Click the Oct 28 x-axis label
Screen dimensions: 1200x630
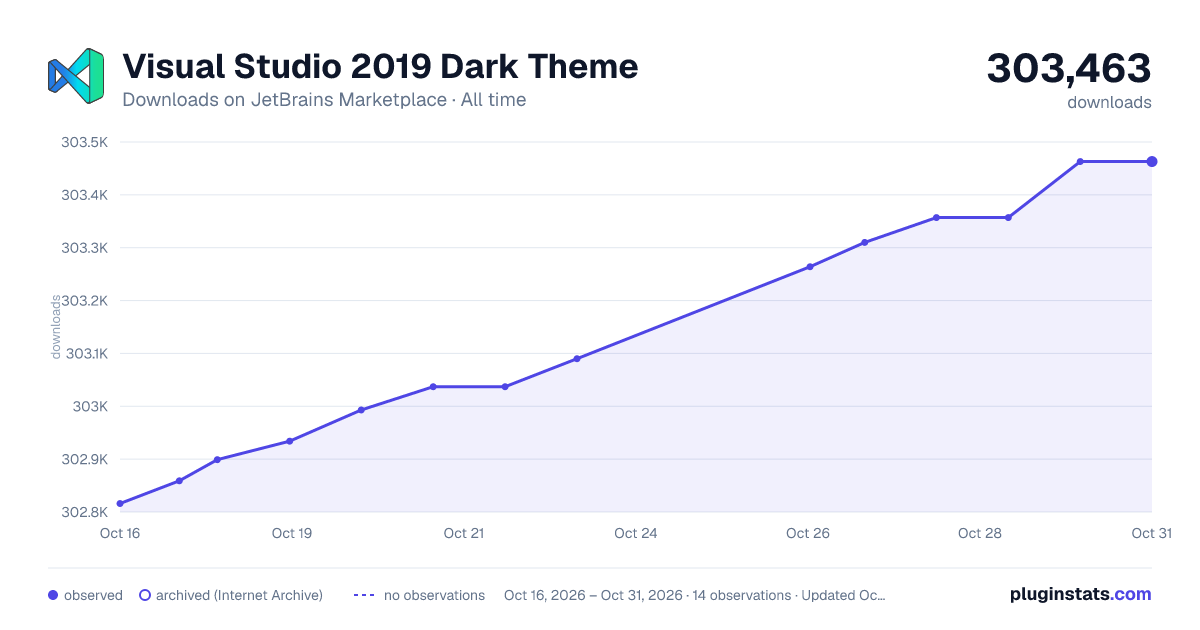pyautogui.click(x=980, y=533)
